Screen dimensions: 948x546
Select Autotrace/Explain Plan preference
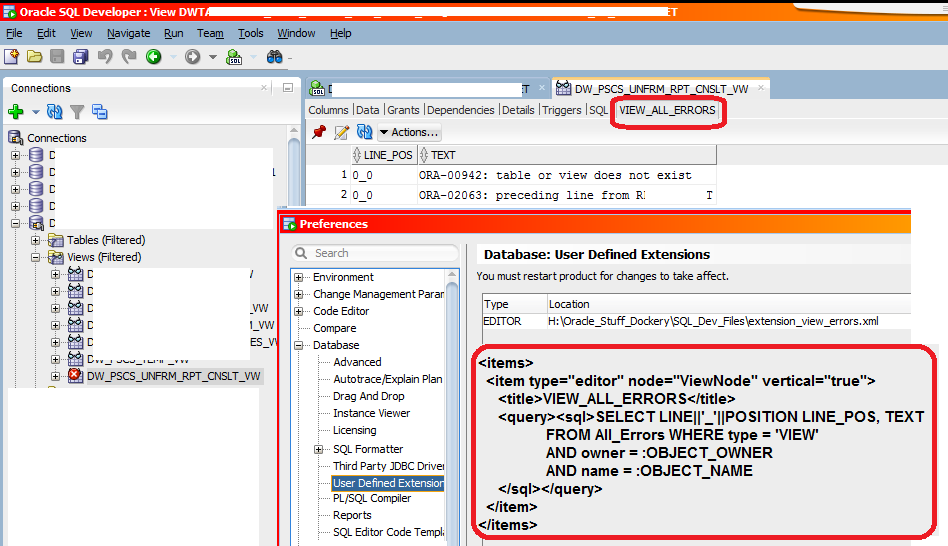click(388, 379)
